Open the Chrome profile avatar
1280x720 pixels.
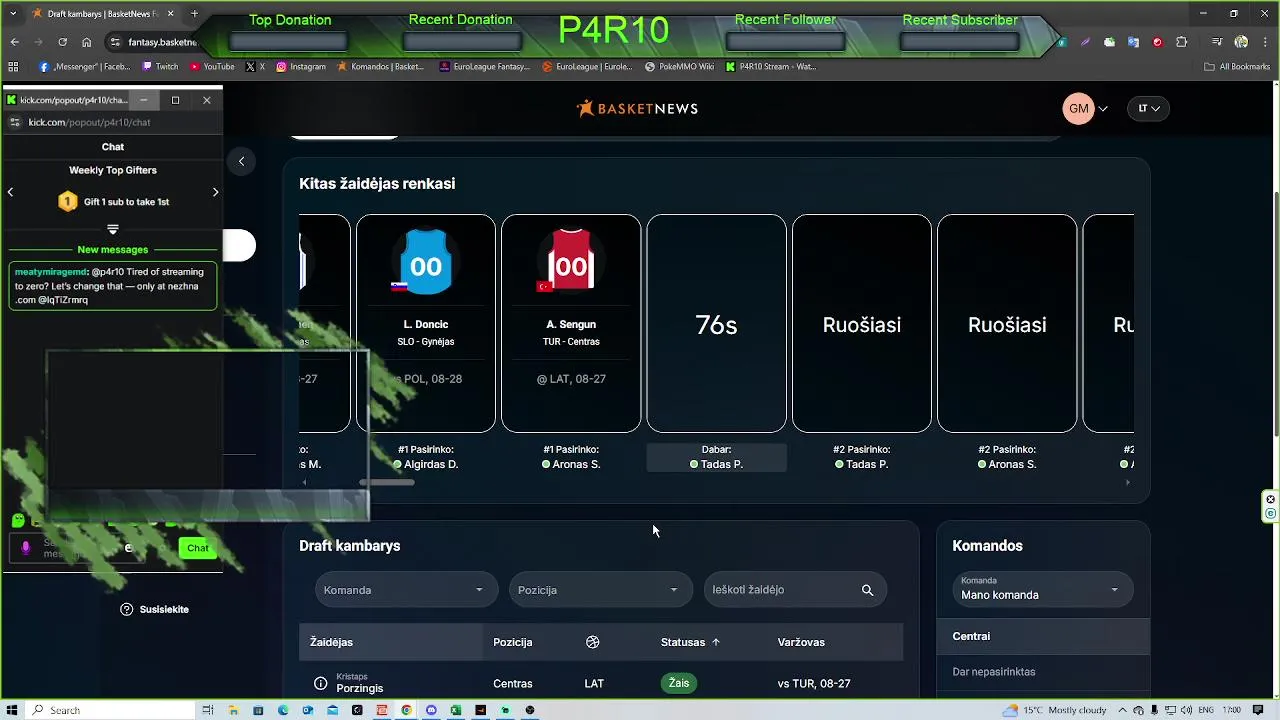pyautogui.click(x=1241, y=42)
